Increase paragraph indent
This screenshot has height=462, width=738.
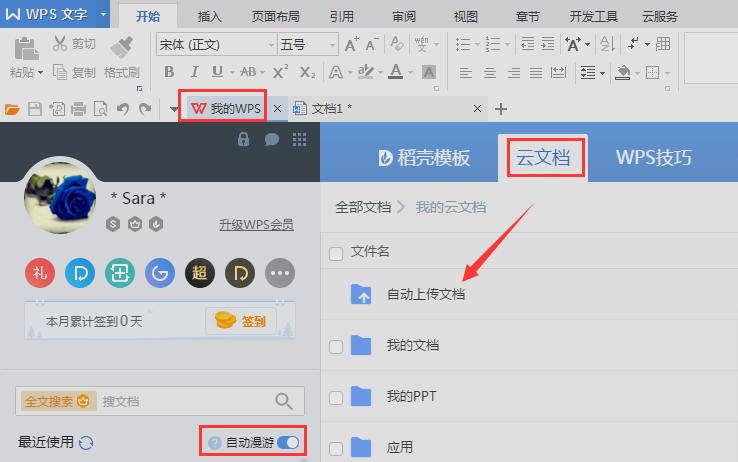[548, 44]
